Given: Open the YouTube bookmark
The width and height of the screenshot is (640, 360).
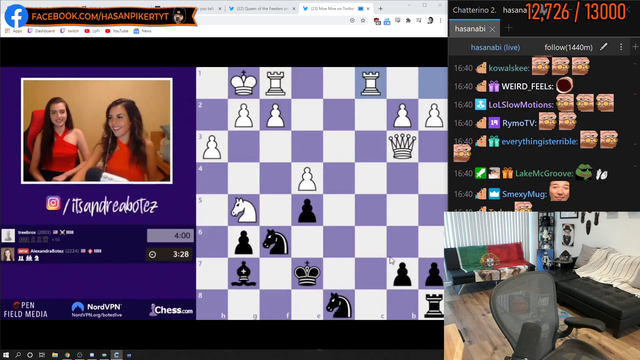Looking at the screenshot, I should (x=116, y=31).
